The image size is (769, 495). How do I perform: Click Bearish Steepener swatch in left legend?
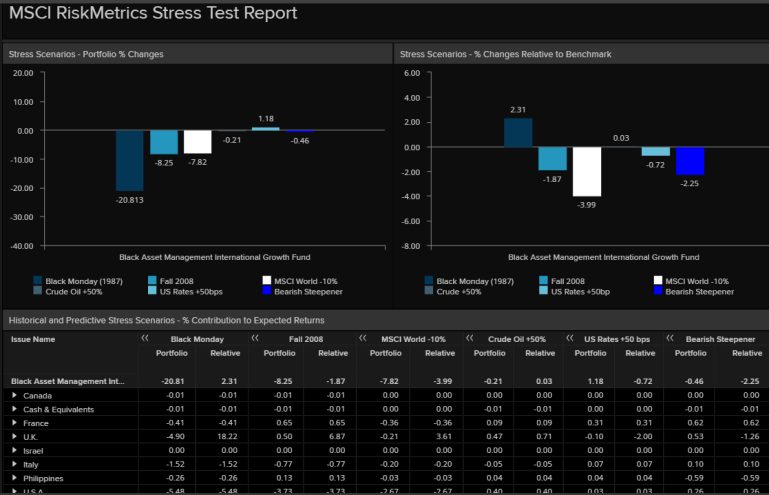pyautogui.click(x=267, y=291)
